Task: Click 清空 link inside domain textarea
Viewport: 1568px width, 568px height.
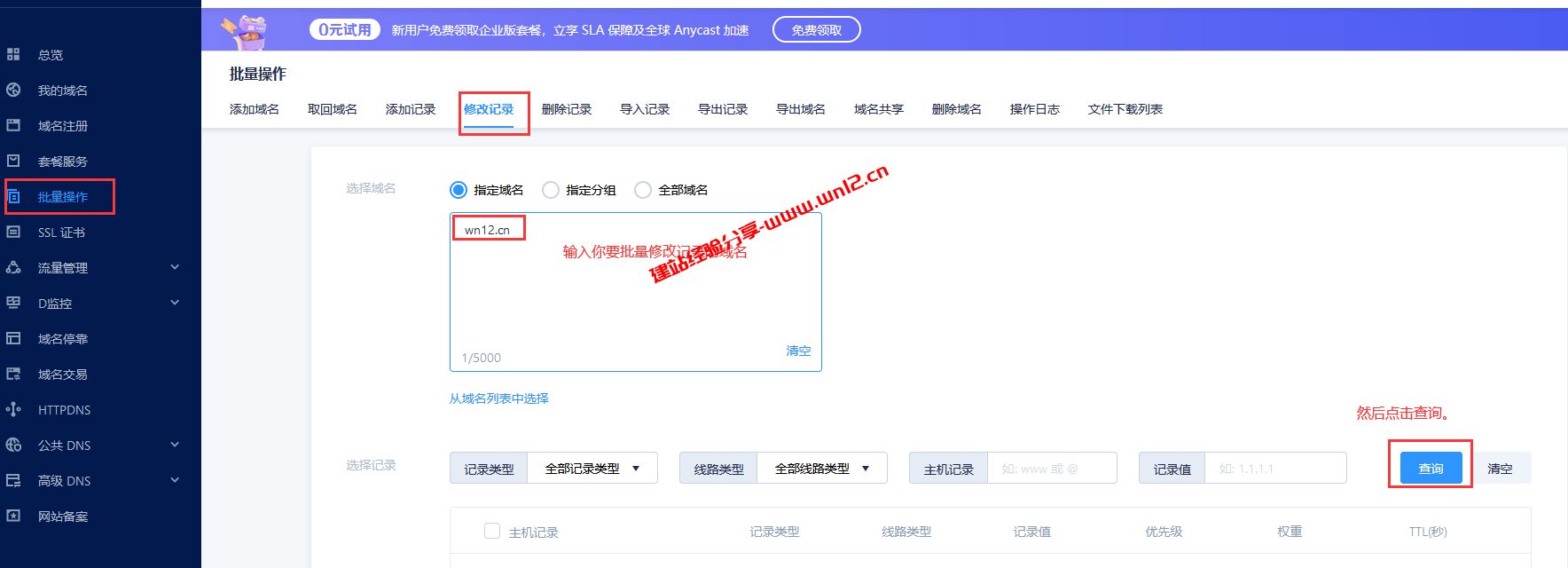Action: [798, 351]
